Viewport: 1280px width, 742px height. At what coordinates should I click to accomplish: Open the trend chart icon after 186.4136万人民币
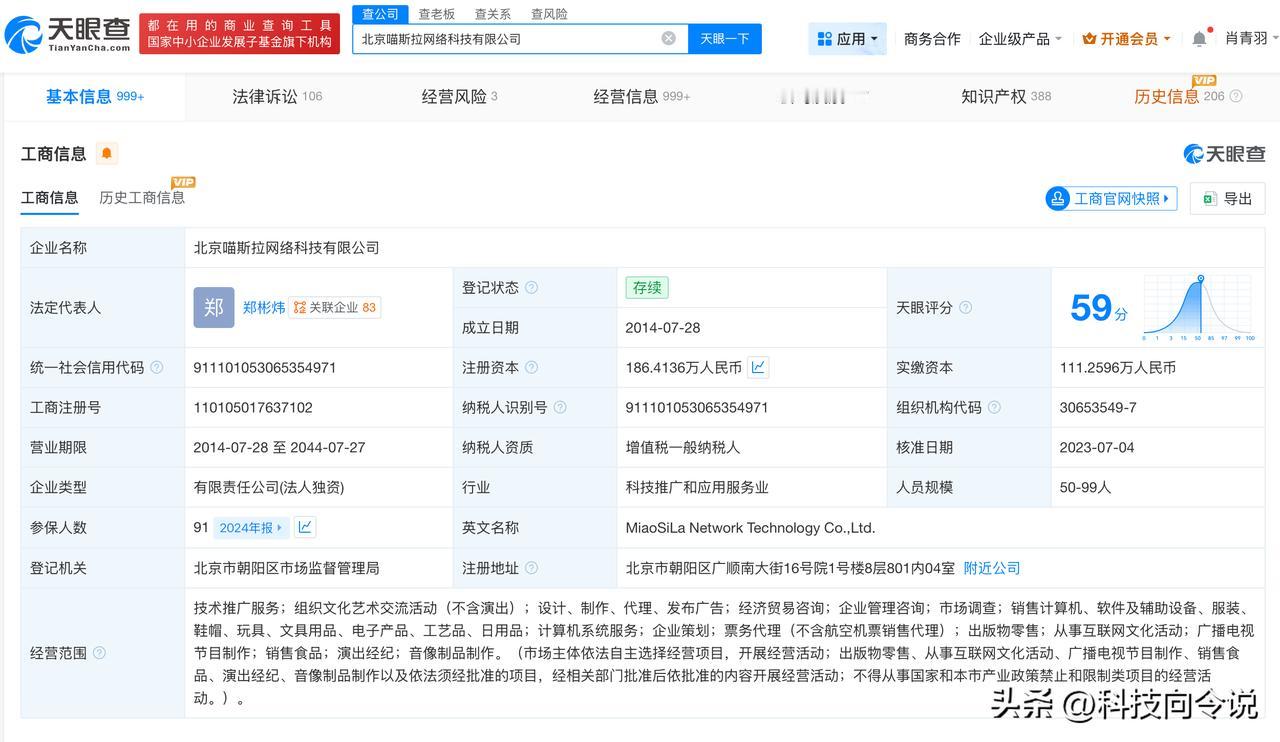pos(758,367)
